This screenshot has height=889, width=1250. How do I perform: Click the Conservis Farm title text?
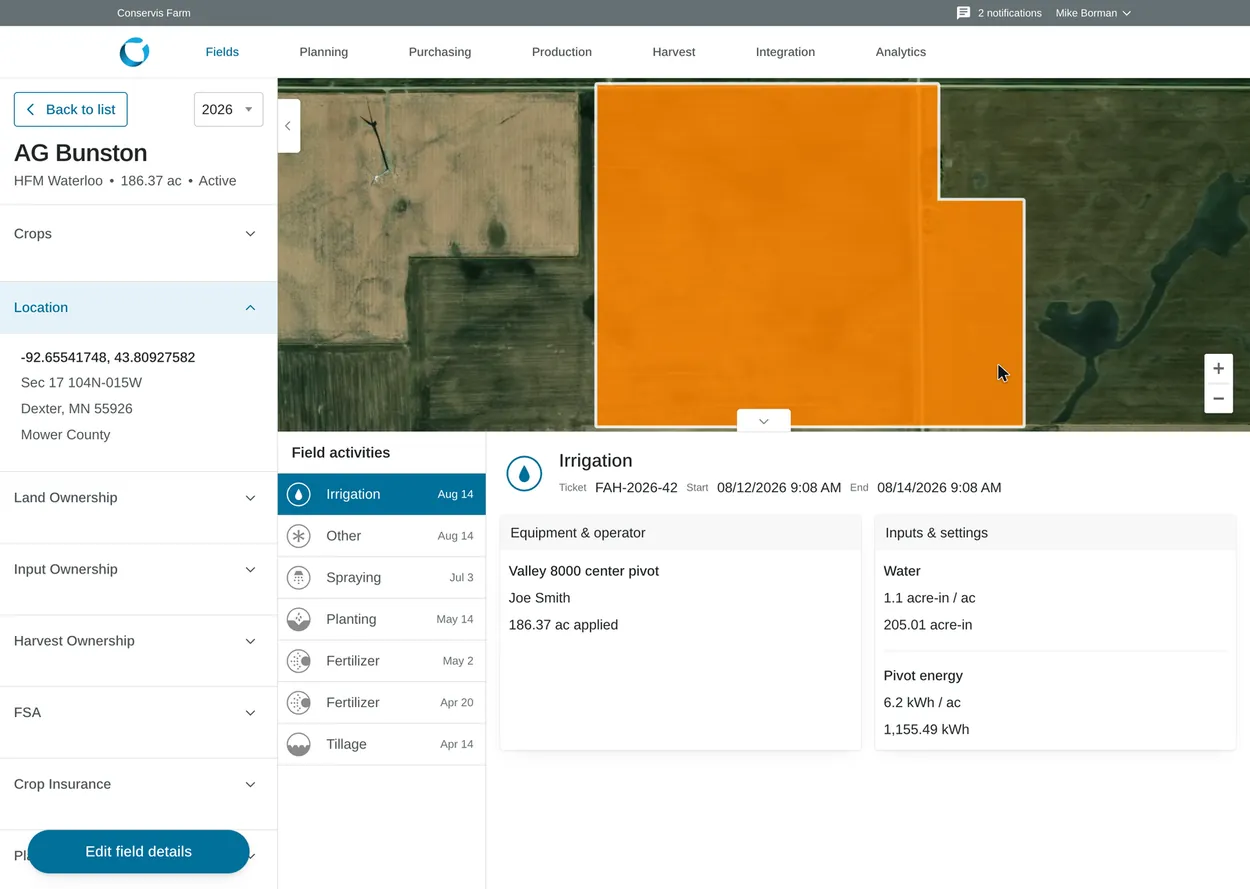pos(154,13)
